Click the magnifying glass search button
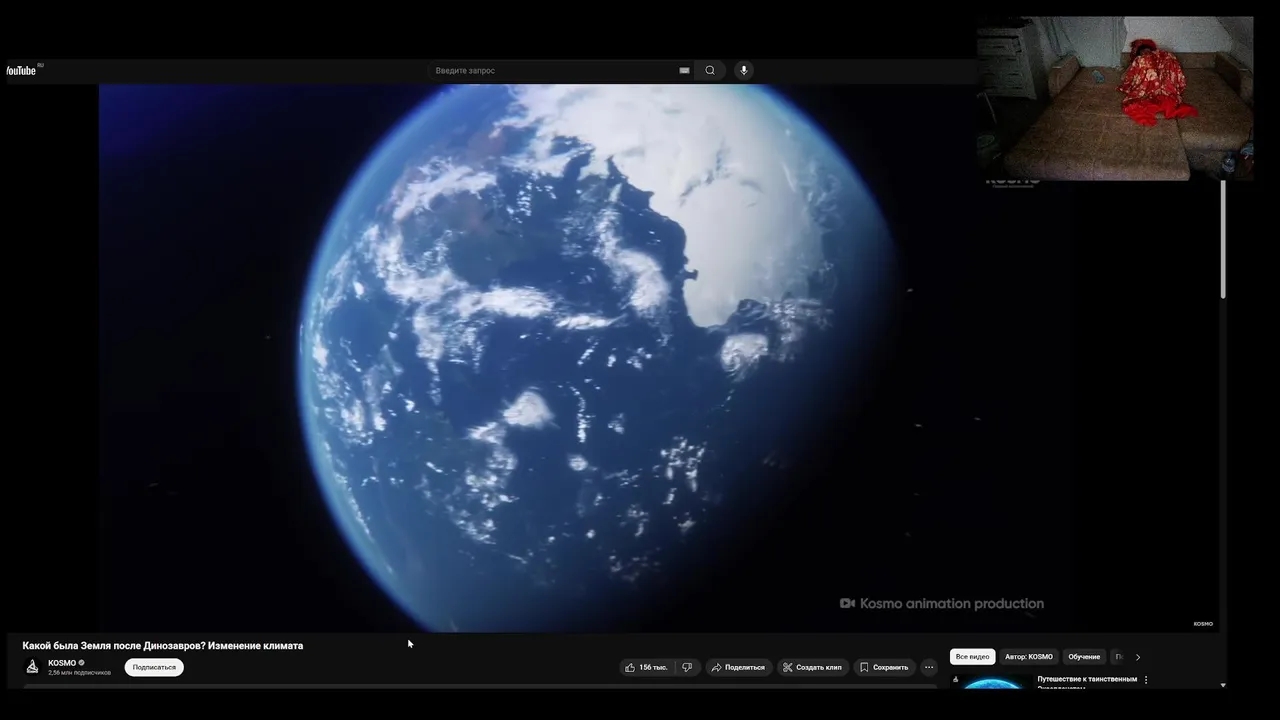 pyautogui.click(x=710, y=70)
